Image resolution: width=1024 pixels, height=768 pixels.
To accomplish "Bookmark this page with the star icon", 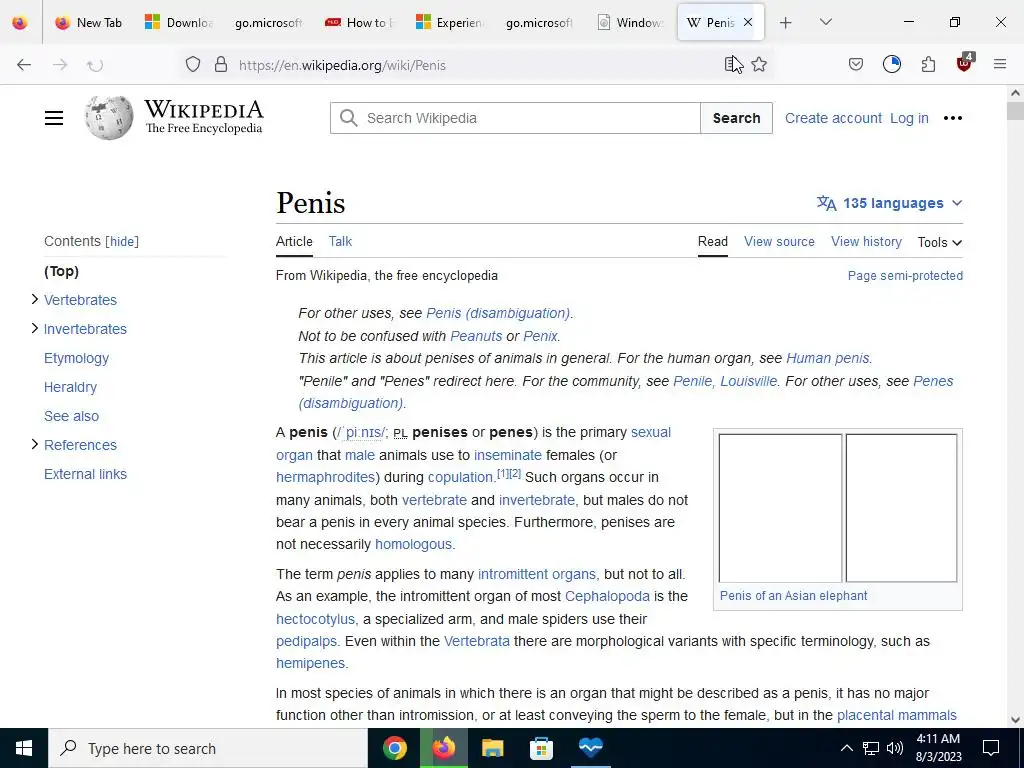I will [759, 64].
